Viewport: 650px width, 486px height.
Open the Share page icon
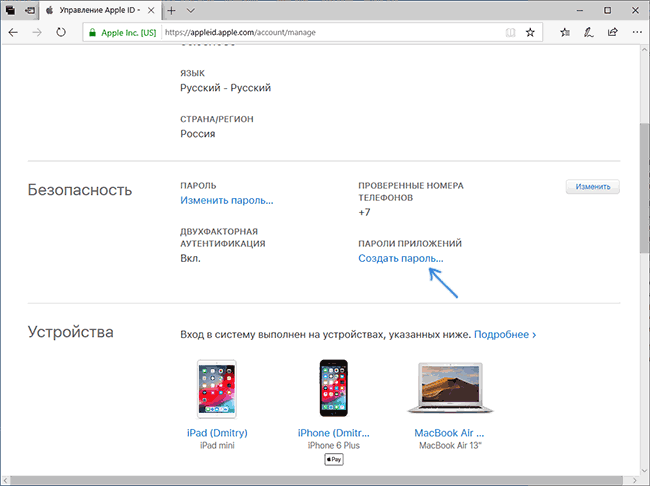(613, 32)
